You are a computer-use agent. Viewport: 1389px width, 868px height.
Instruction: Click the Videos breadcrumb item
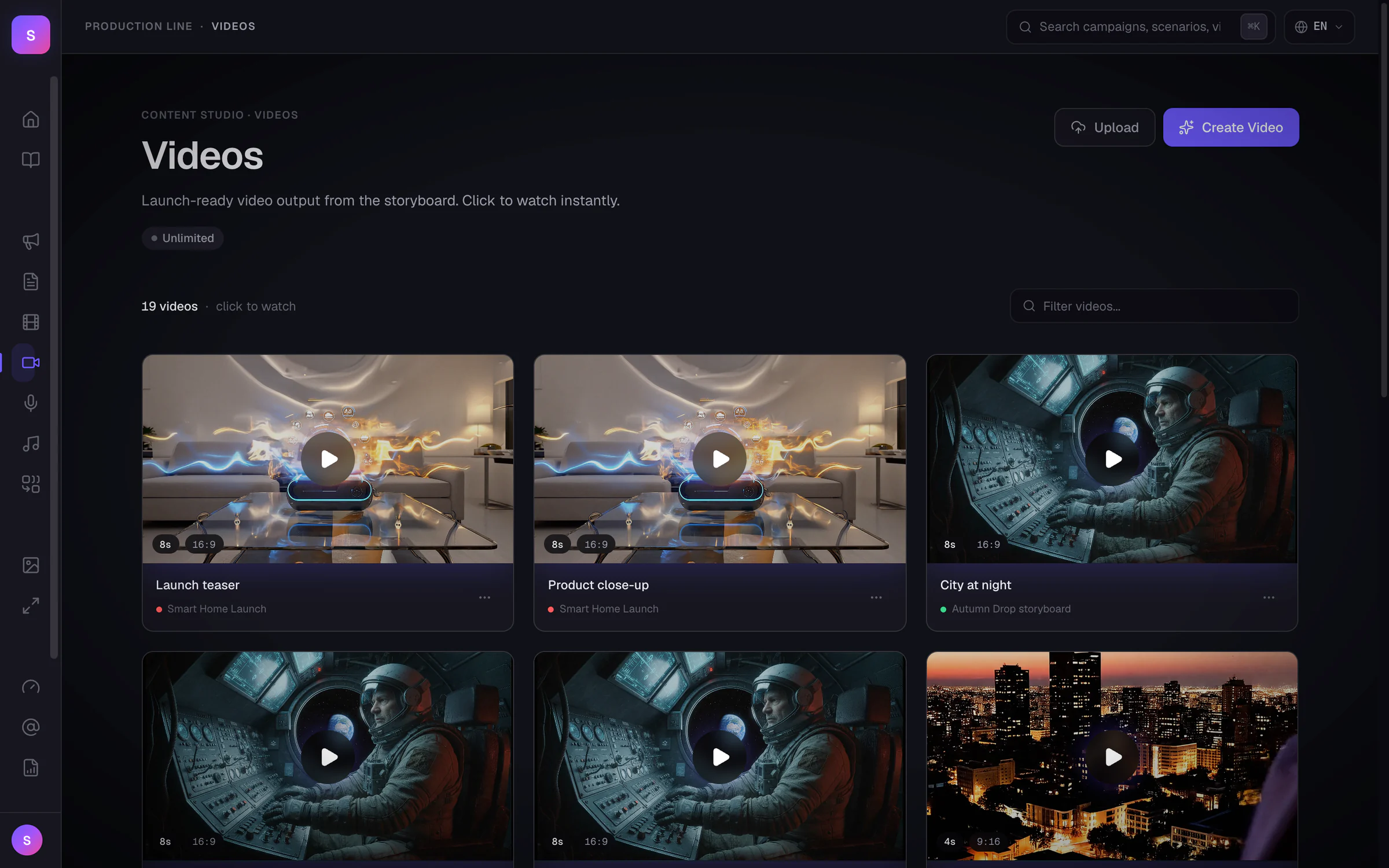(x=233, y=27)
